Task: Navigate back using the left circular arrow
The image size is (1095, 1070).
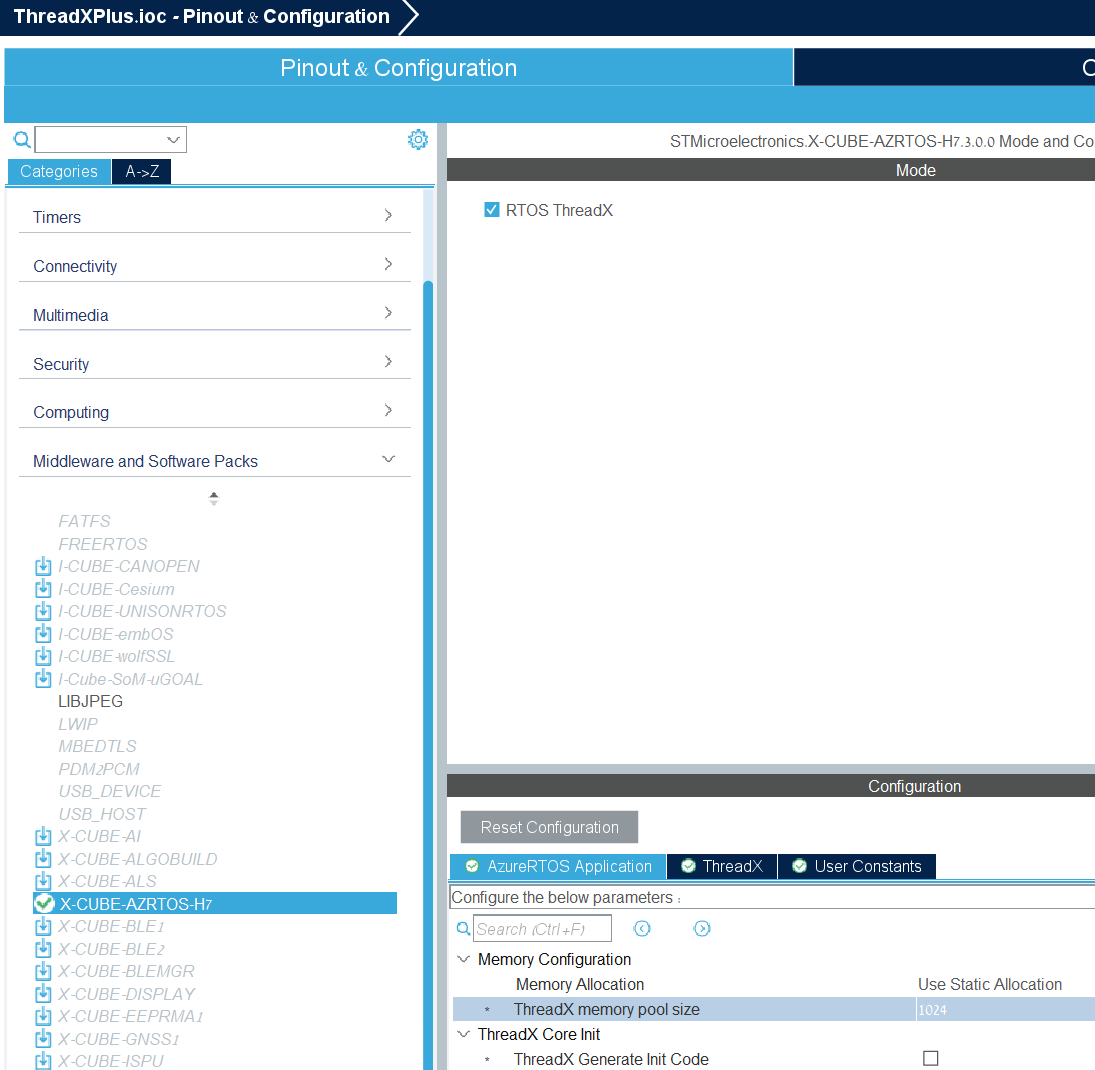Action: [642, 929]
